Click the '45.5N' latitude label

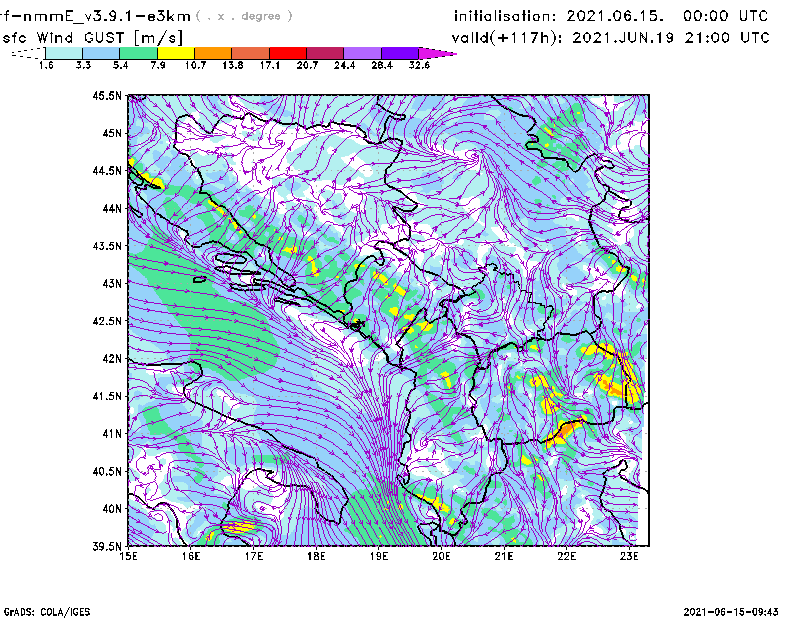tap(107, 95)
